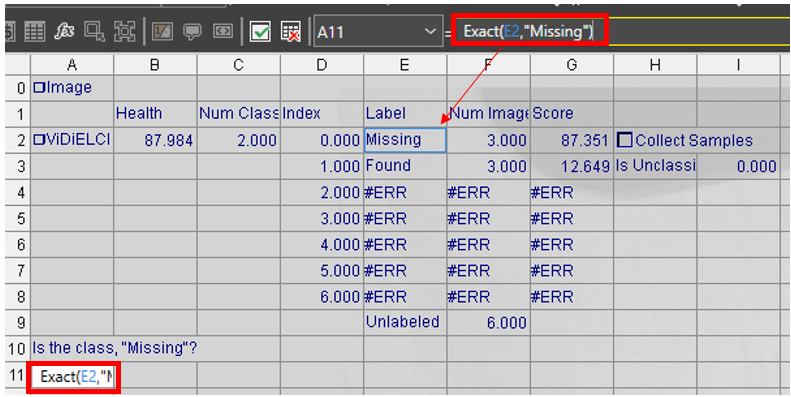Select row header 3

click(18, 166)
